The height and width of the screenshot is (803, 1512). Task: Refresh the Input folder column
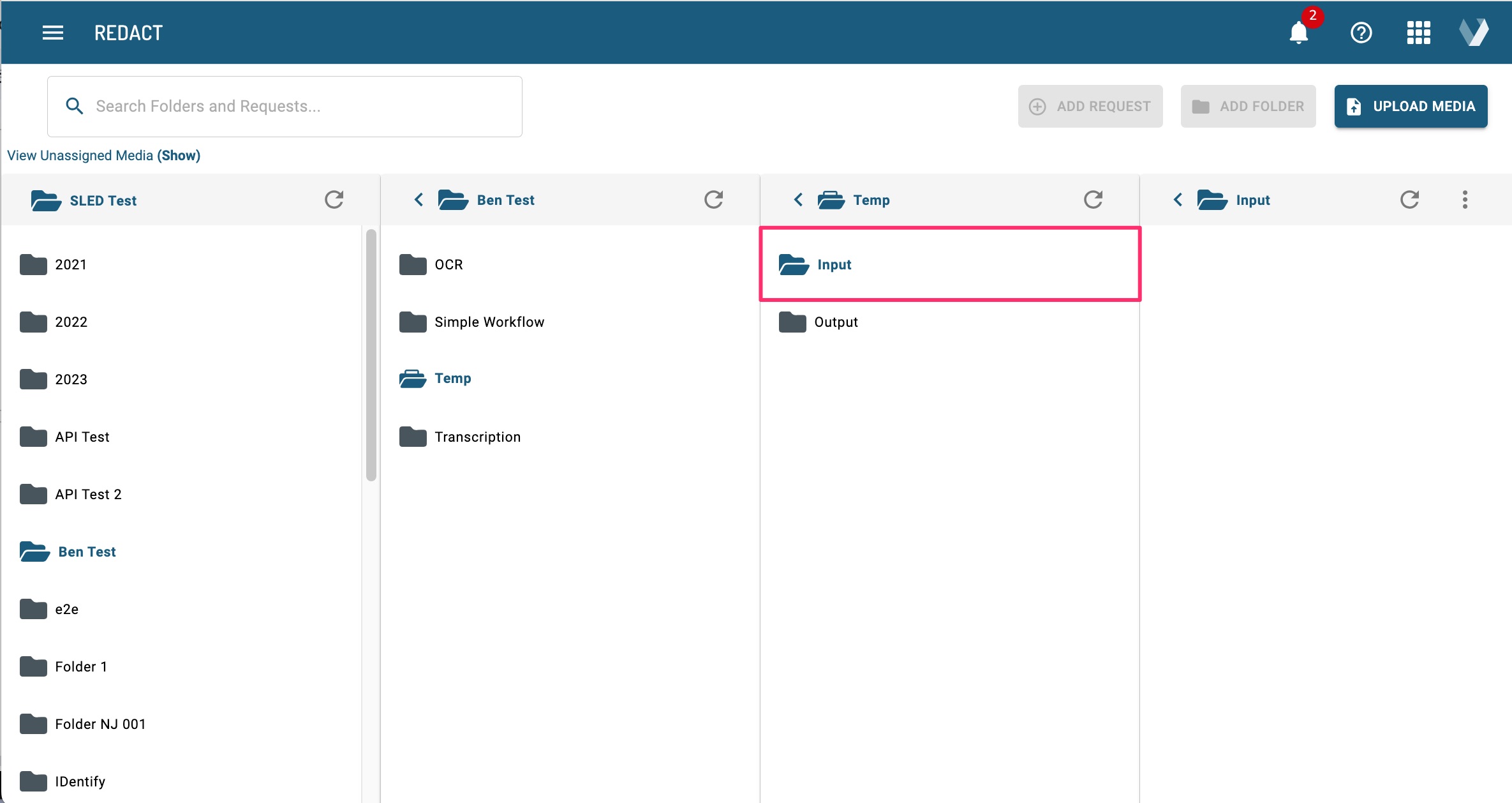click(1409, 200)
